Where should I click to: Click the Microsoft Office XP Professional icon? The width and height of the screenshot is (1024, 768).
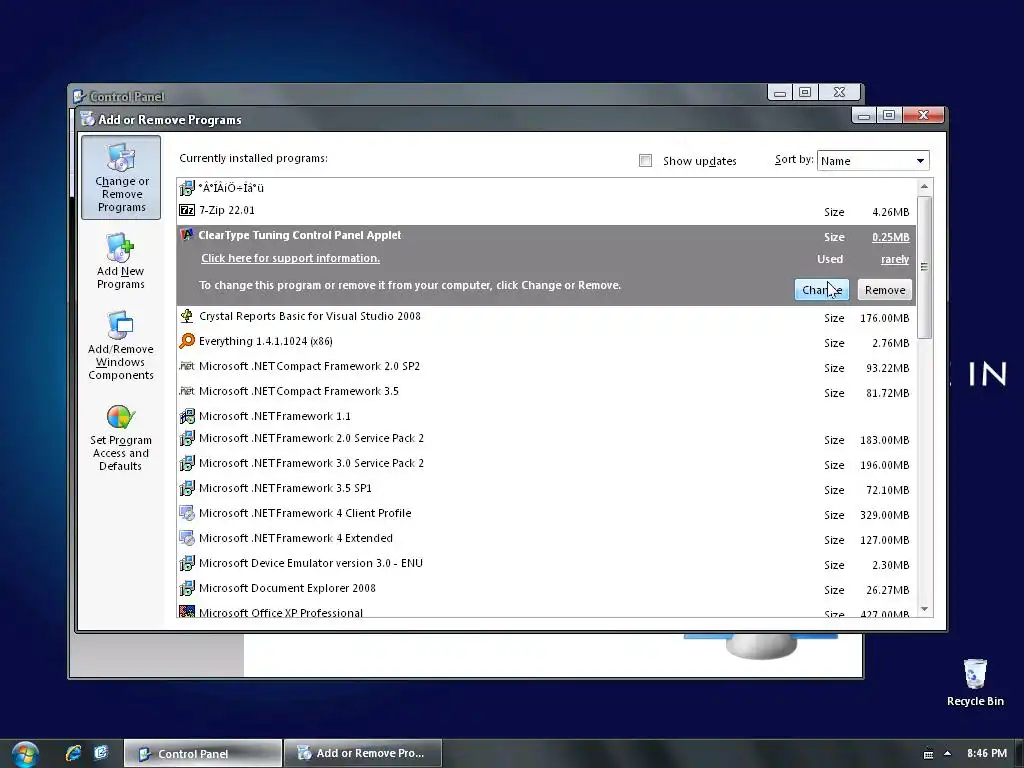(x=187, y=612)
